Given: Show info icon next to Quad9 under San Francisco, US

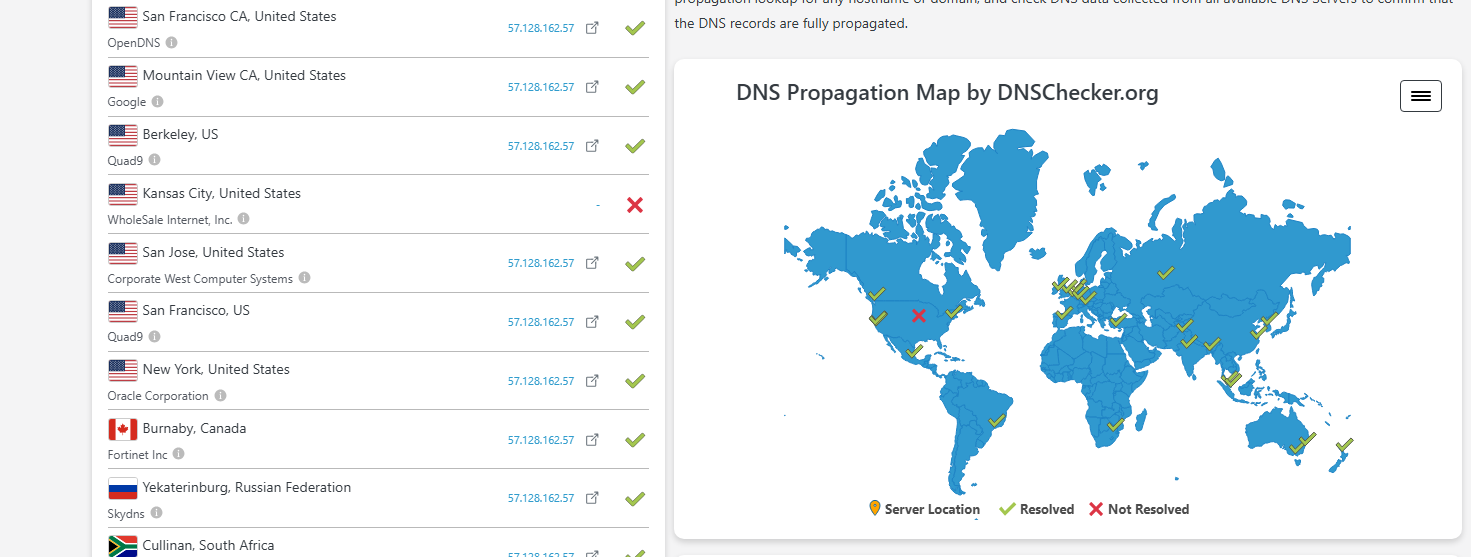Looking at the screenshot, I should pos(154,337).
